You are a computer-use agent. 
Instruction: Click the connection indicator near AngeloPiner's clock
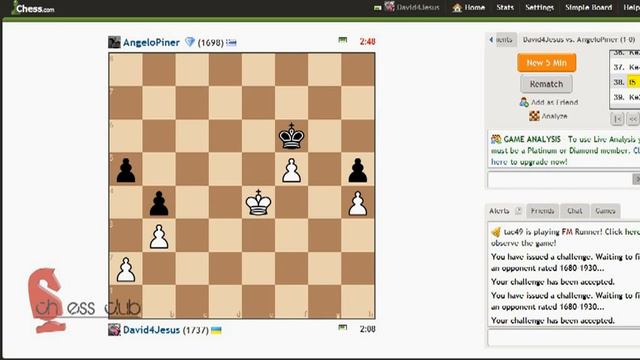coord(343,40)
